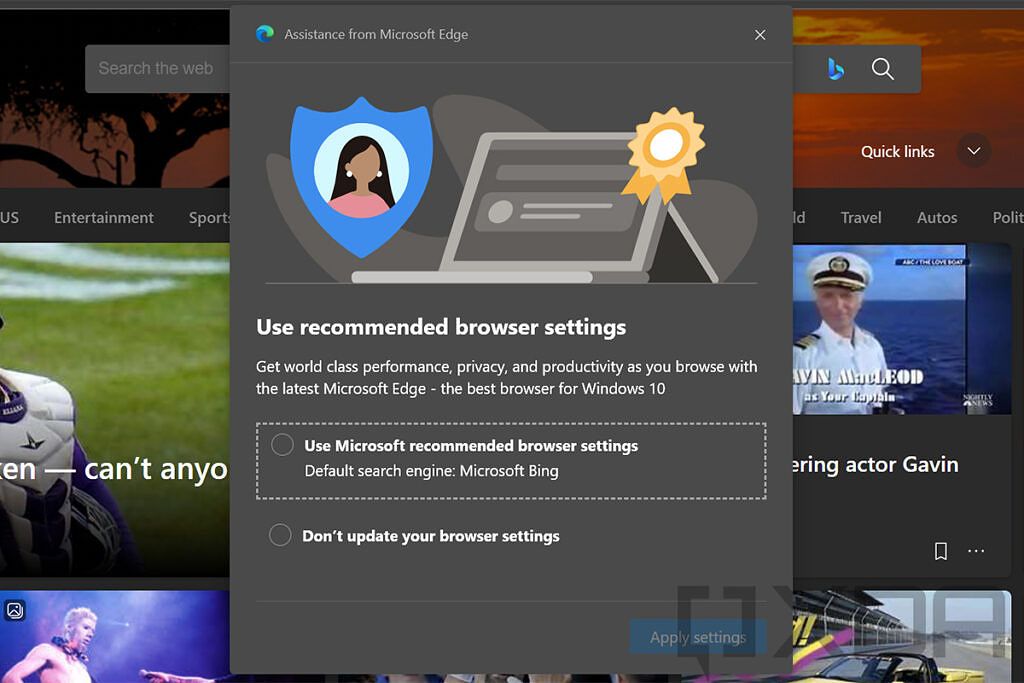Screen dimensions: 1024x683
Task: Click the US news tab
Action: pyautogui.click(x=10, y=217)
